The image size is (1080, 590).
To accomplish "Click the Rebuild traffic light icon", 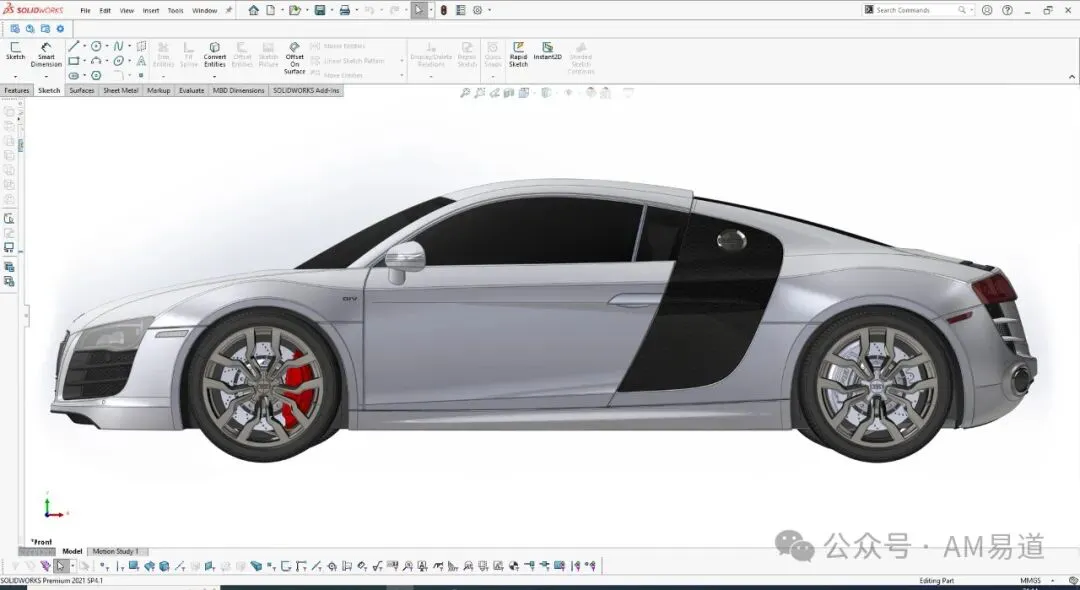I will [x=444, y=10].
